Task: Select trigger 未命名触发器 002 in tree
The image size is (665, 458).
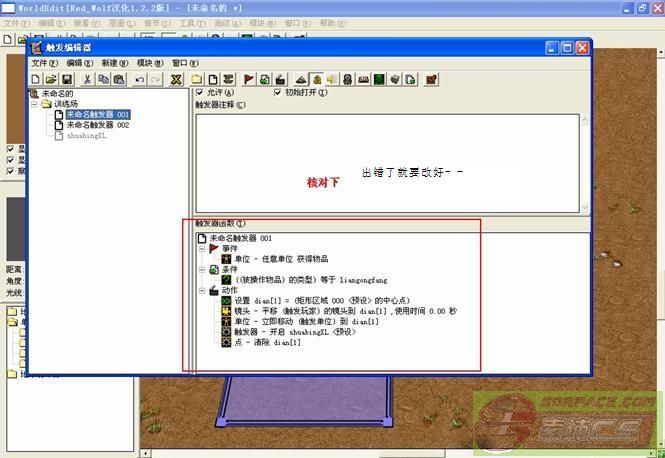Action: pyautogui.click(x=97, y=125)
